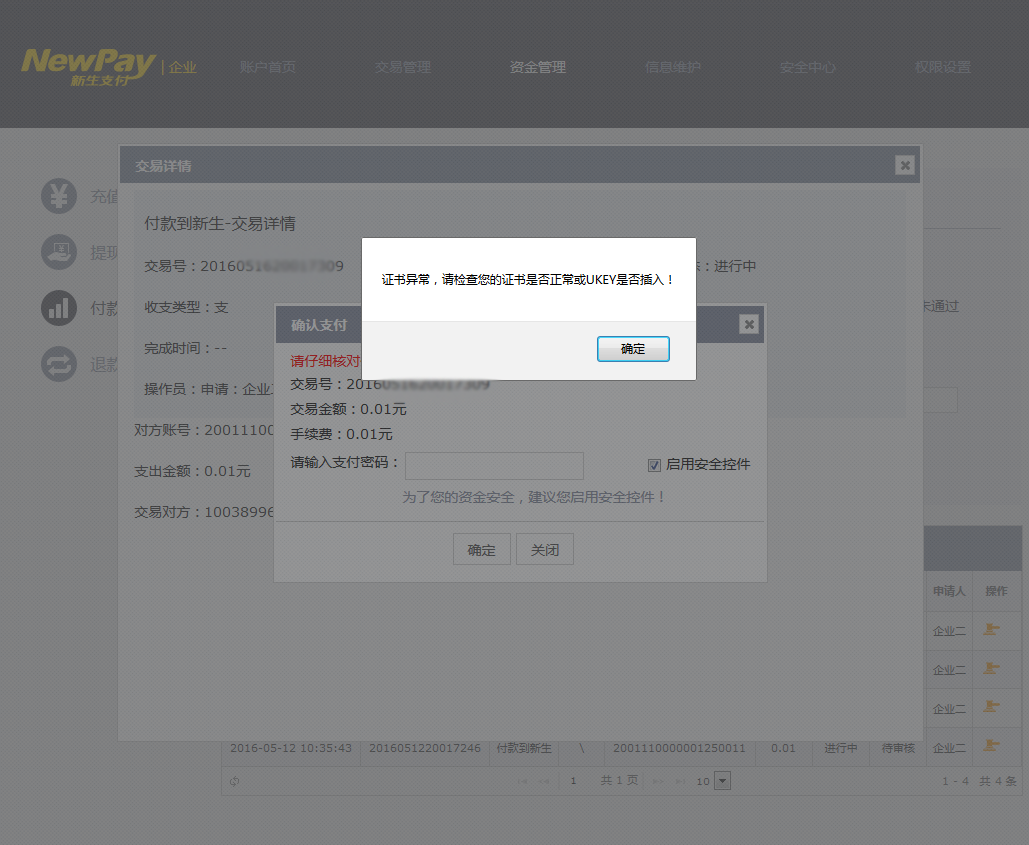Close the 交易详情 dialog
This screenshot has width=1029, height=845.
[x=905, y=165]
